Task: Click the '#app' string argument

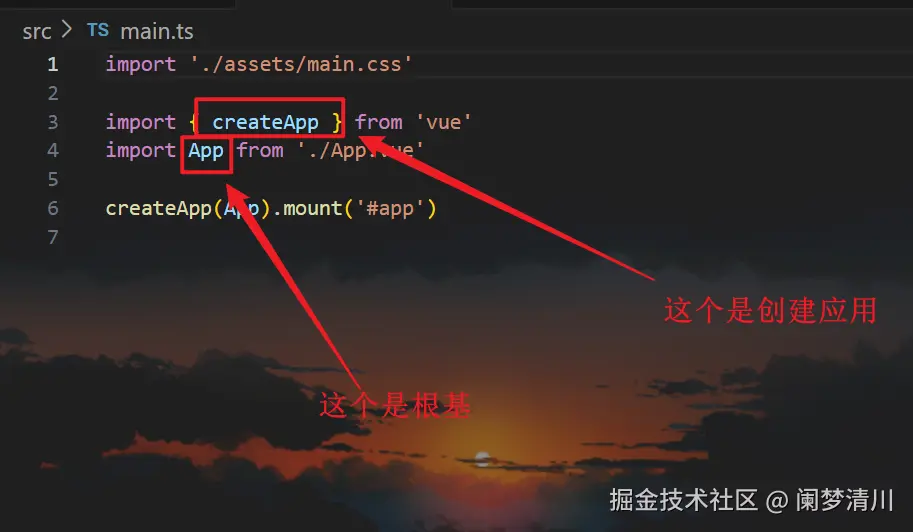Action: [390, 208]
